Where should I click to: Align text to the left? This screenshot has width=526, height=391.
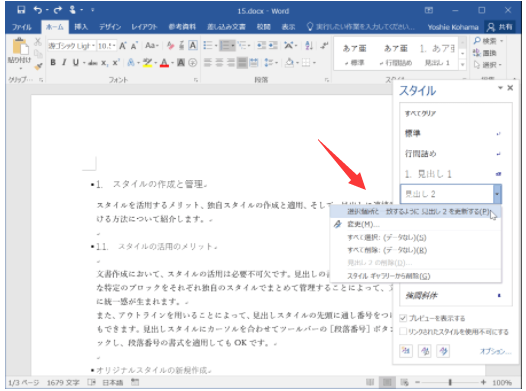point(208,62)
